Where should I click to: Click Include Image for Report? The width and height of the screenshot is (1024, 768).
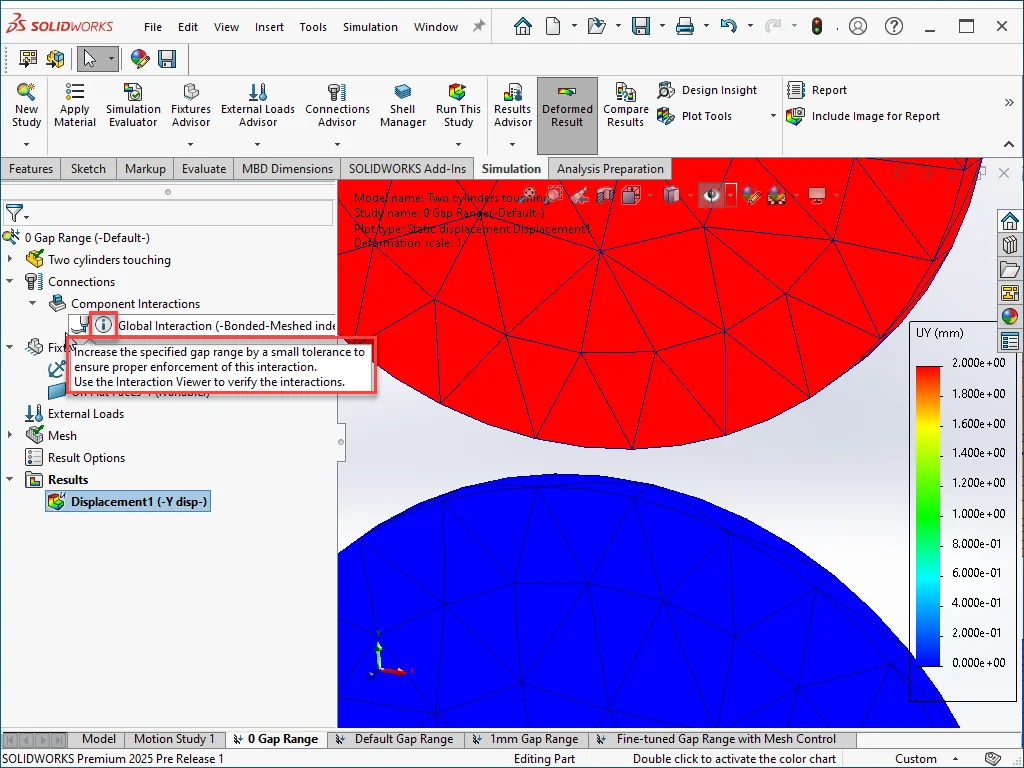point(874,116)
